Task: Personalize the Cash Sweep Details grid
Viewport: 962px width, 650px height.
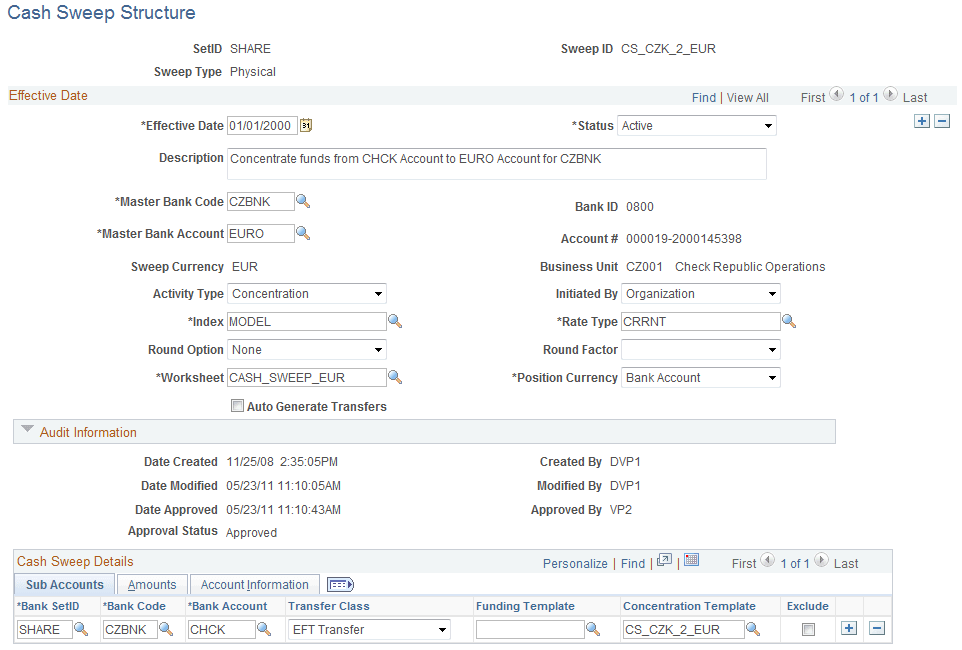Action: [575, 563]
